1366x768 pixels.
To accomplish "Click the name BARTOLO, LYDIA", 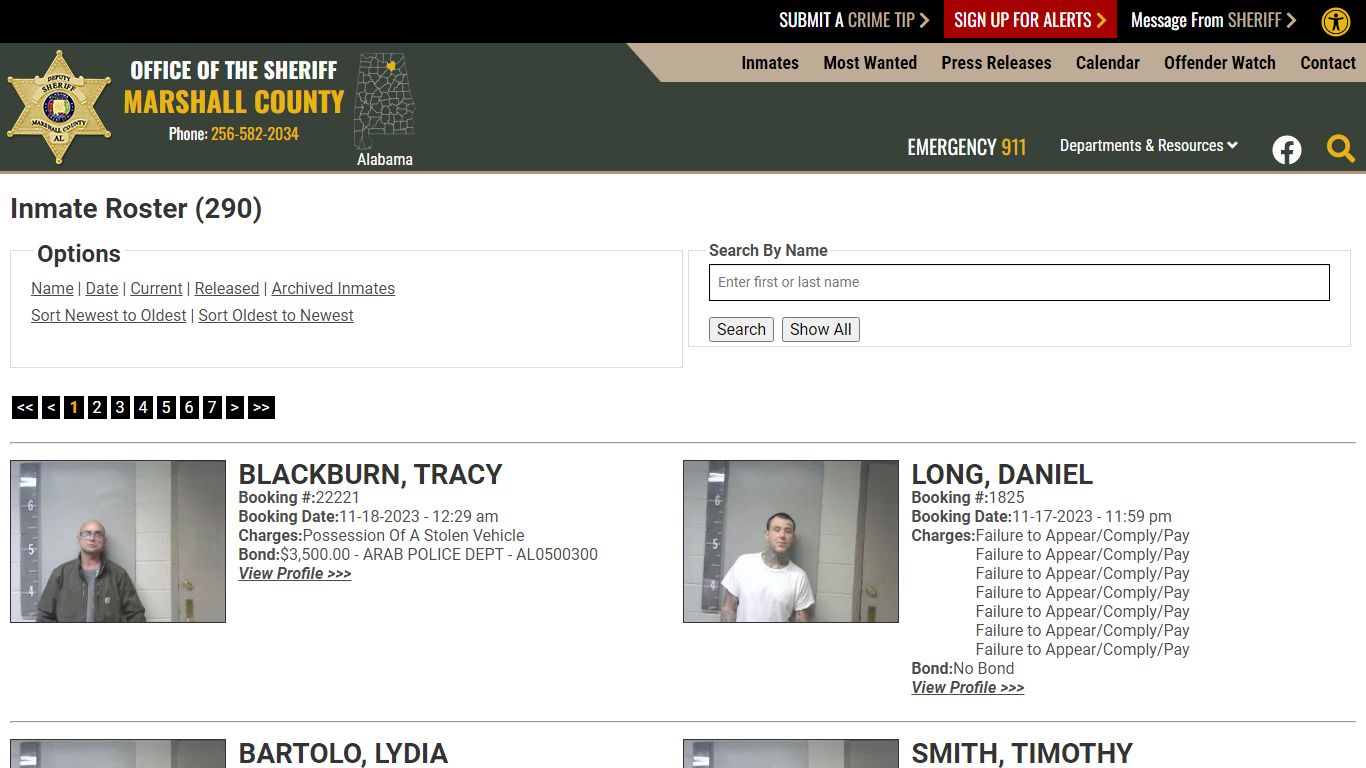I will 343,753.
